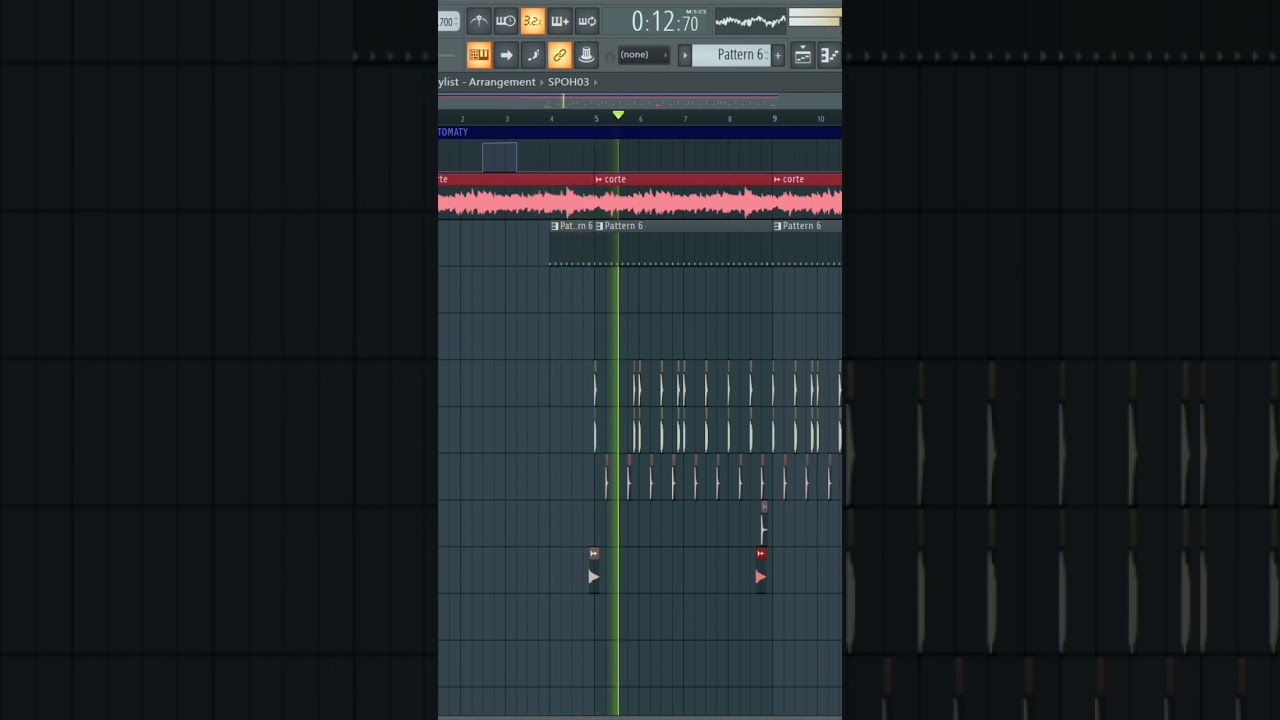The image size is (1280, 720).
Task: Toggle auto scrolling arrow button
Action: [x=506, y=55]
